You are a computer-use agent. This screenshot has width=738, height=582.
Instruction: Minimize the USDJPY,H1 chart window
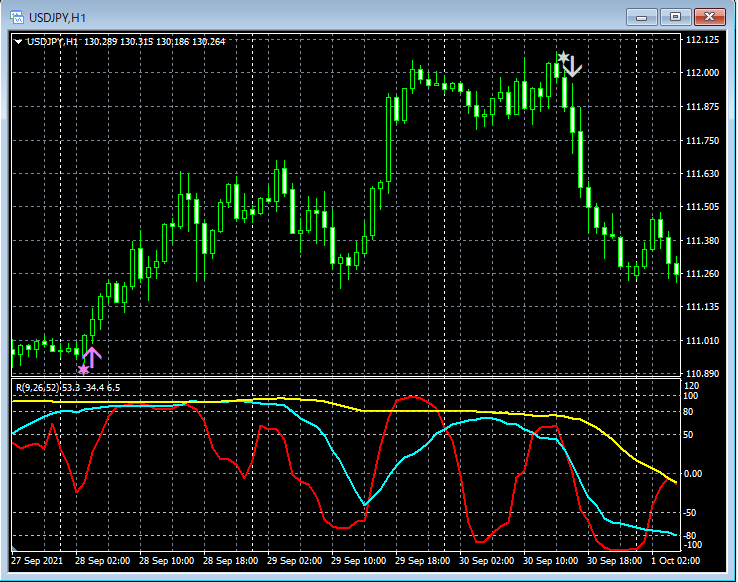[641, 17]
